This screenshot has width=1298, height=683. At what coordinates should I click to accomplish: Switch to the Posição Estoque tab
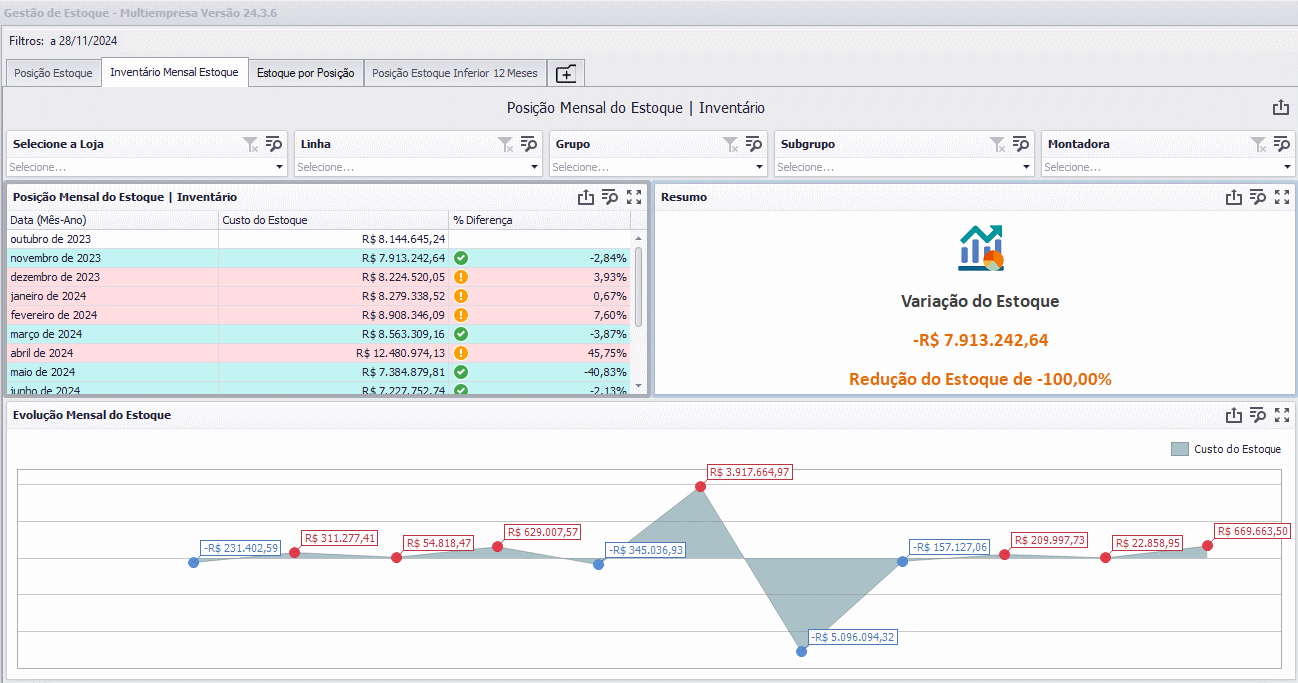click(x=53, y=73)
